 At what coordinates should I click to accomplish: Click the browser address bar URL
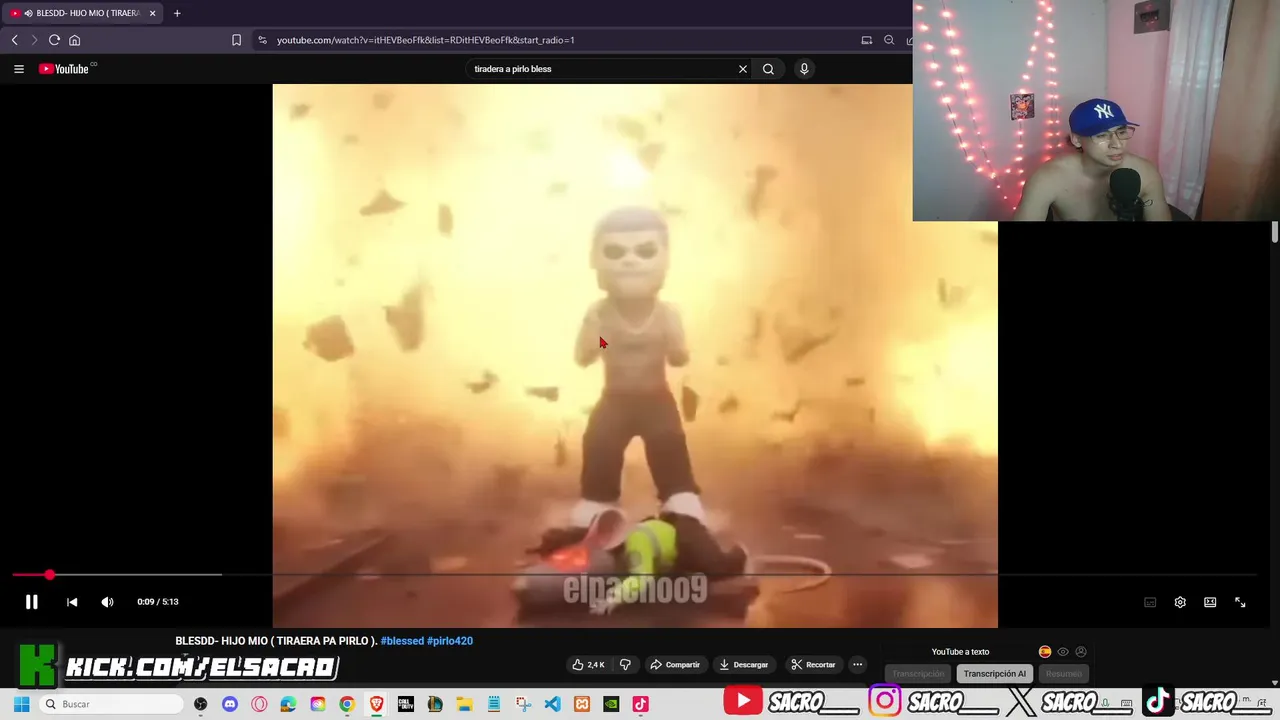425,40
